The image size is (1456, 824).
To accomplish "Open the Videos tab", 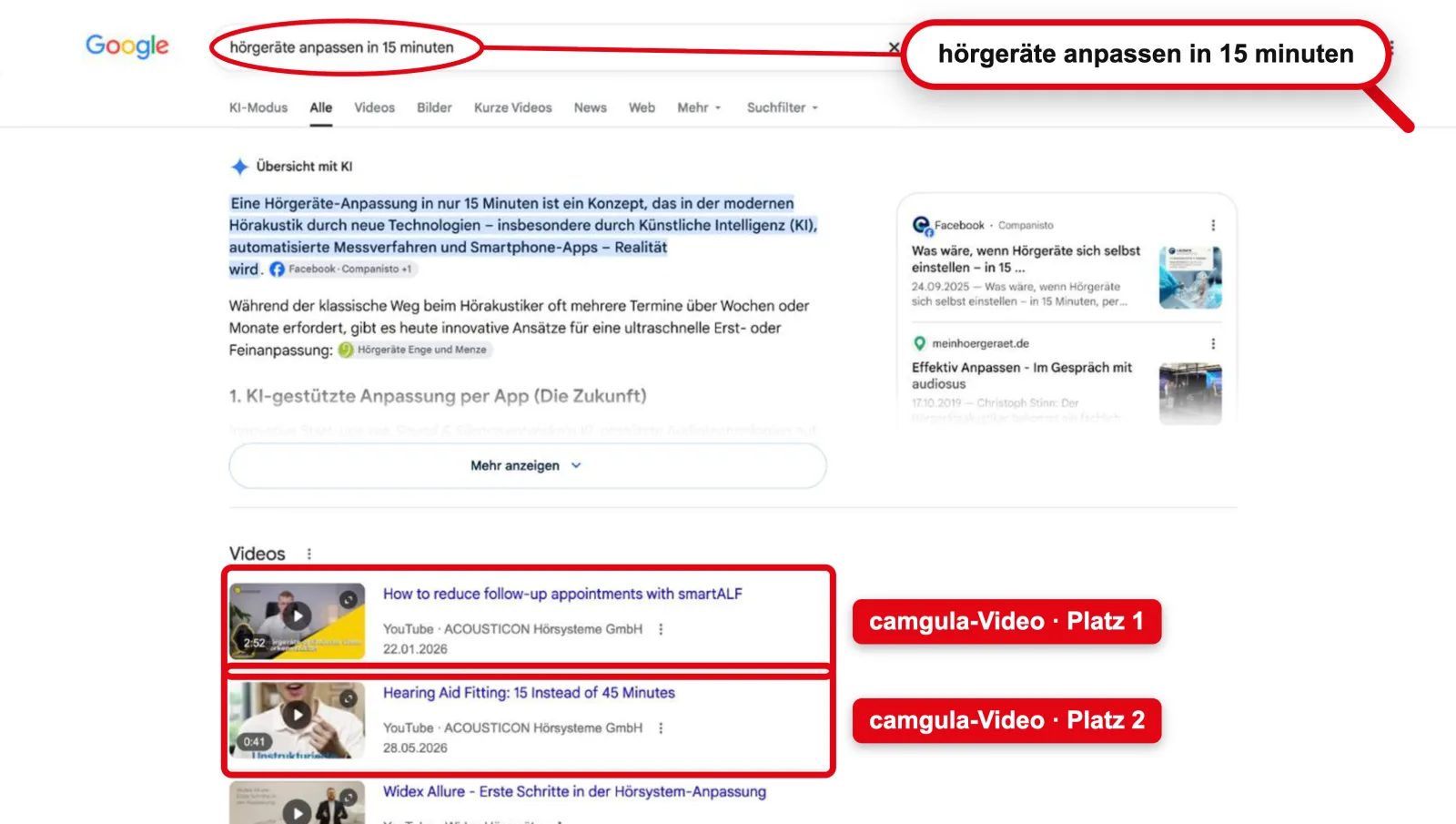I will (374, 107).
